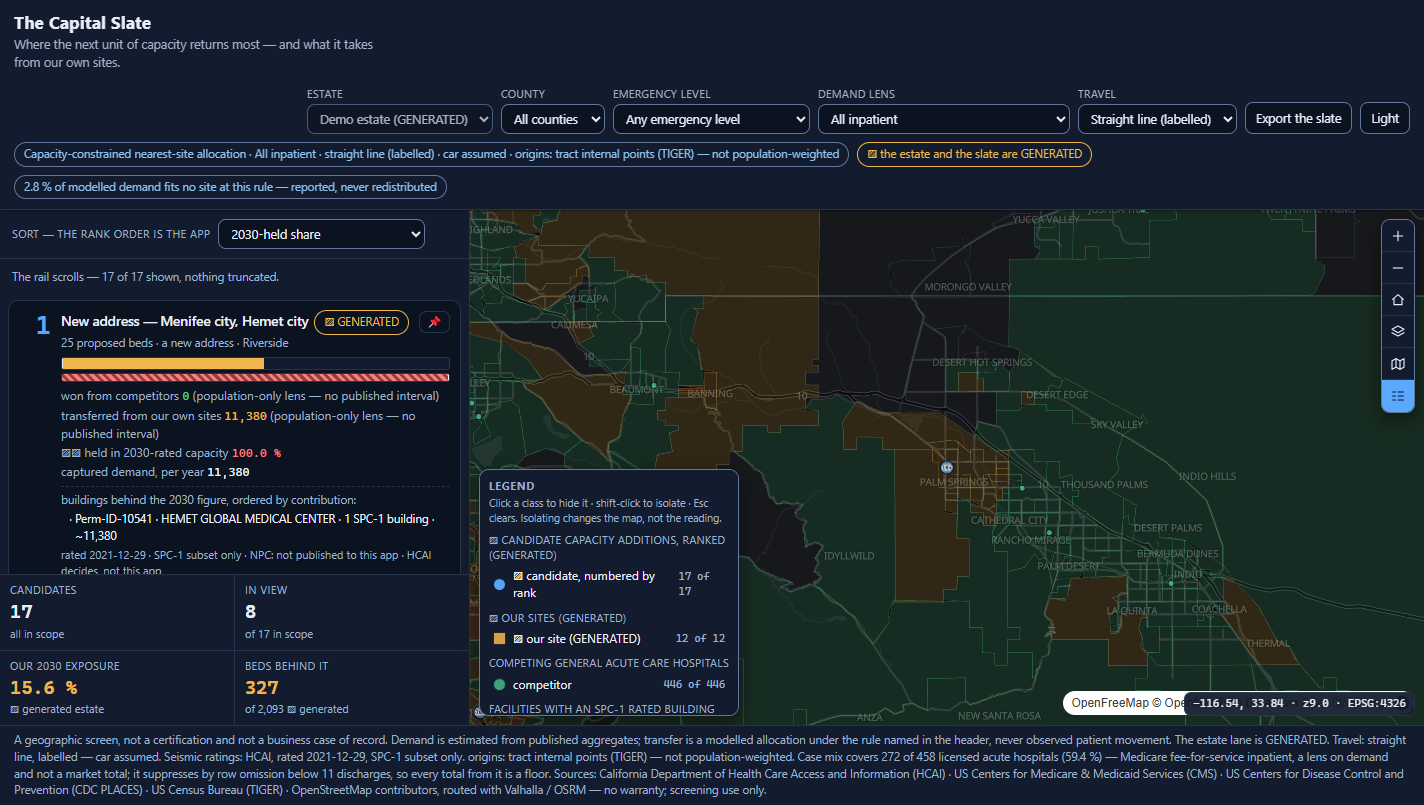This screenshot has height=805, width=1424.
Task: Select the ranked Menifee city candidate card
Action: (235, 438)
